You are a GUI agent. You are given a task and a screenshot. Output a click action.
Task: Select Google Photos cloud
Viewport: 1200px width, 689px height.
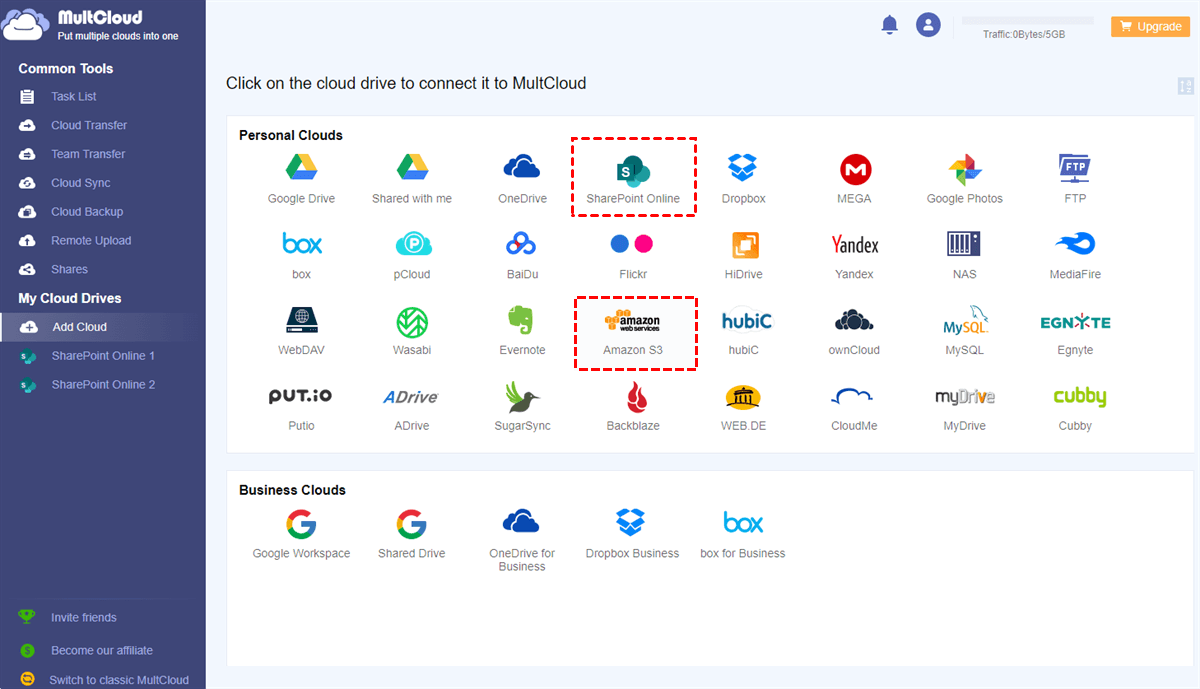click(965, 178)
